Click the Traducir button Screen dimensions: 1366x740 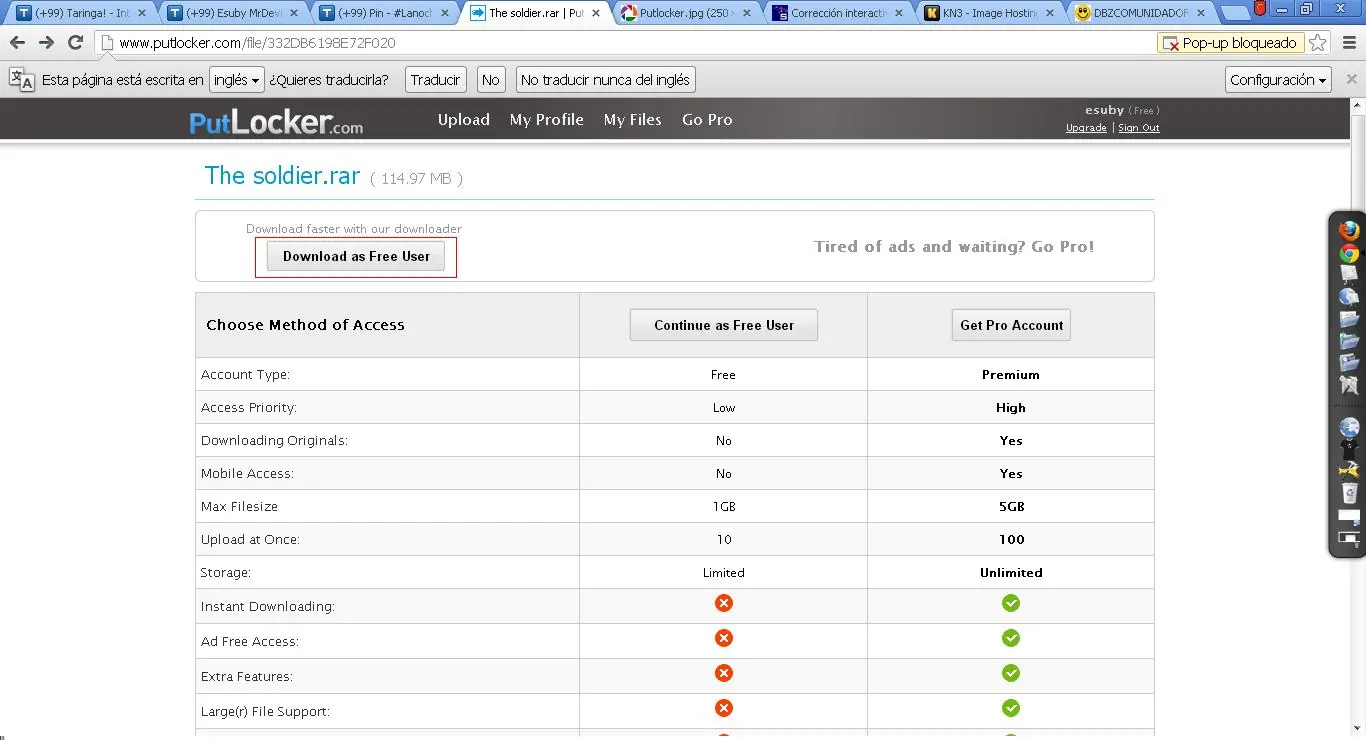coord(436,80)
